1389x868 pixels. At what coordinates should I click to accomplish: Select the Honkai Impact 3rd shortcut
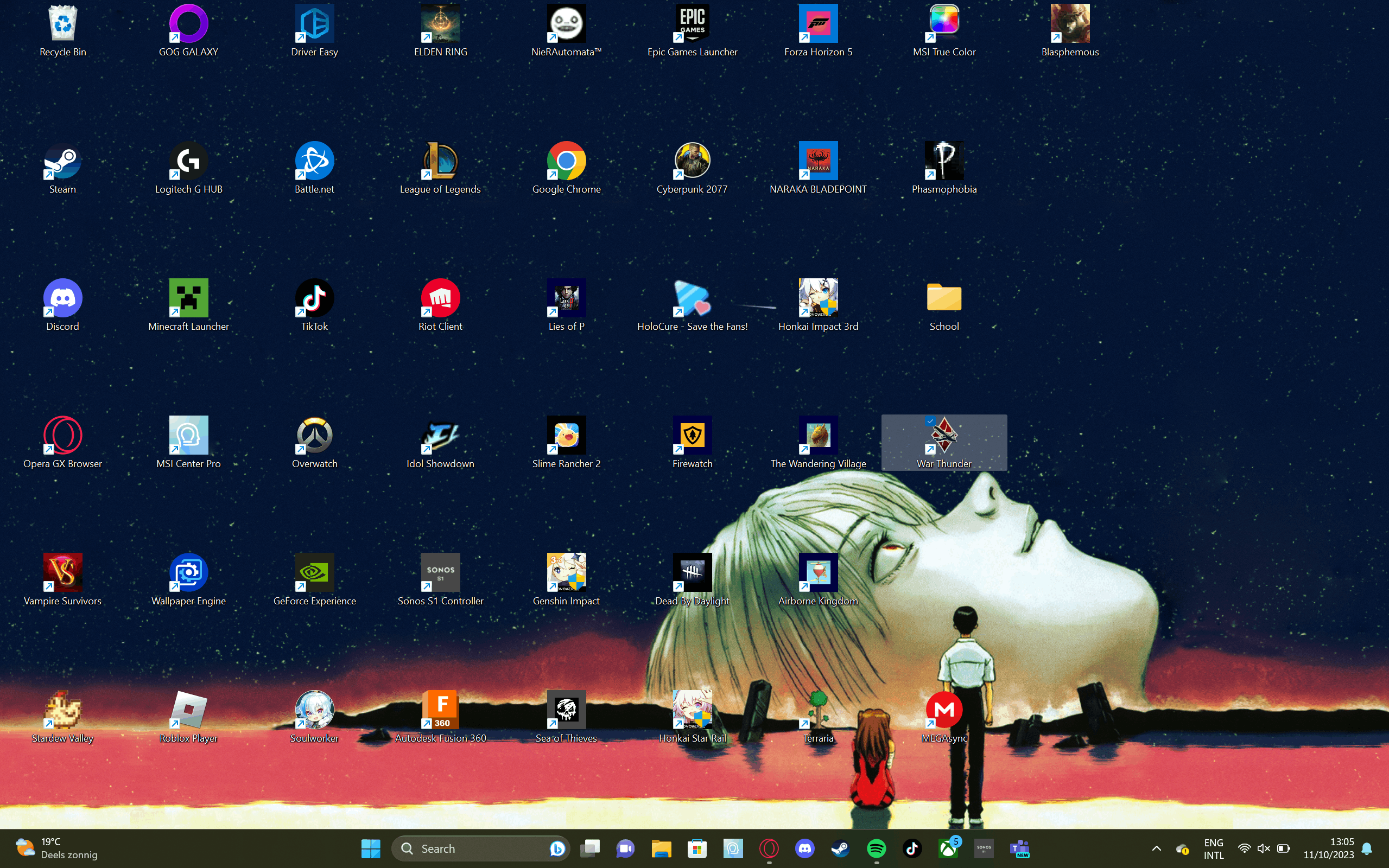(818, 305)
